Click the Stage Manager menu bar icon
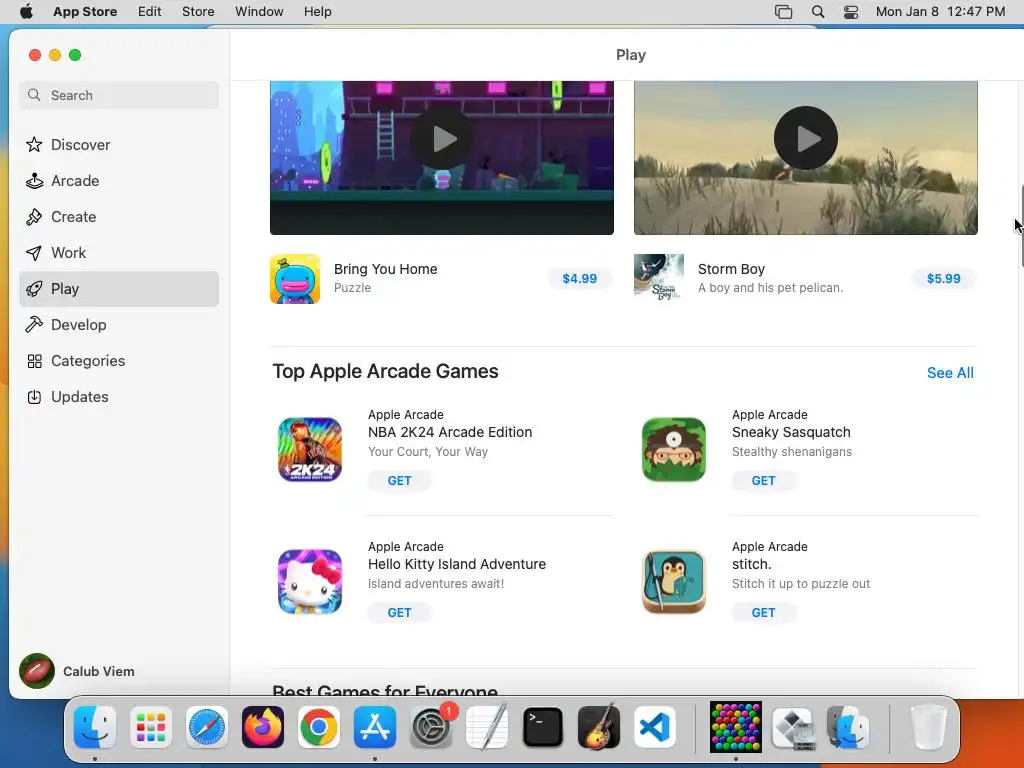1024x768 pixels. [x=783, y=12]
